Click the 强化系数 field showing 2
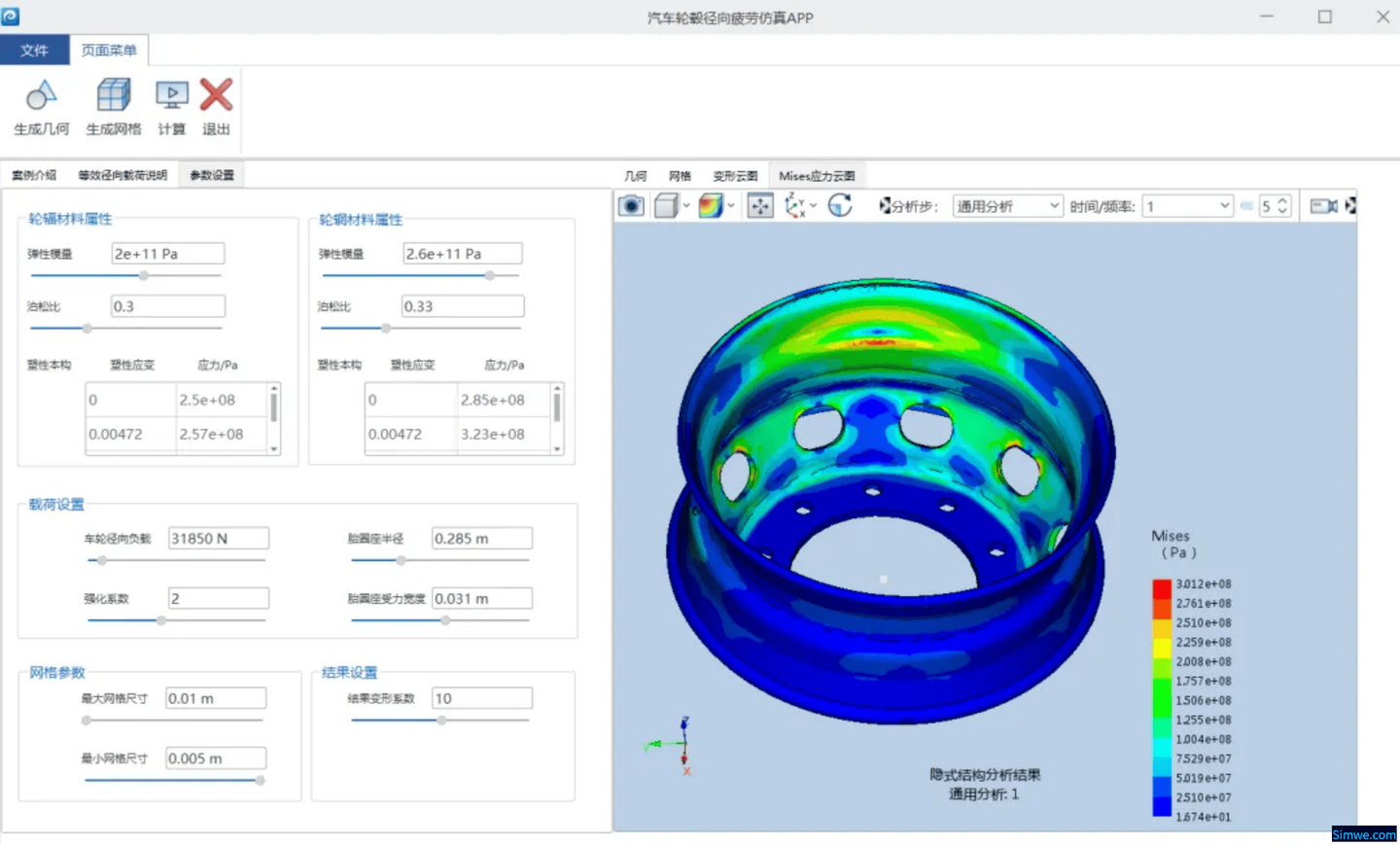 [x=219, y=599]
